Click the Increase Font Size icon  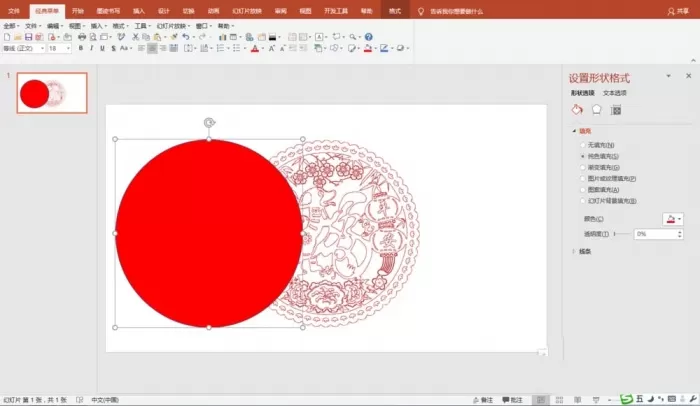tap(271, 48)
